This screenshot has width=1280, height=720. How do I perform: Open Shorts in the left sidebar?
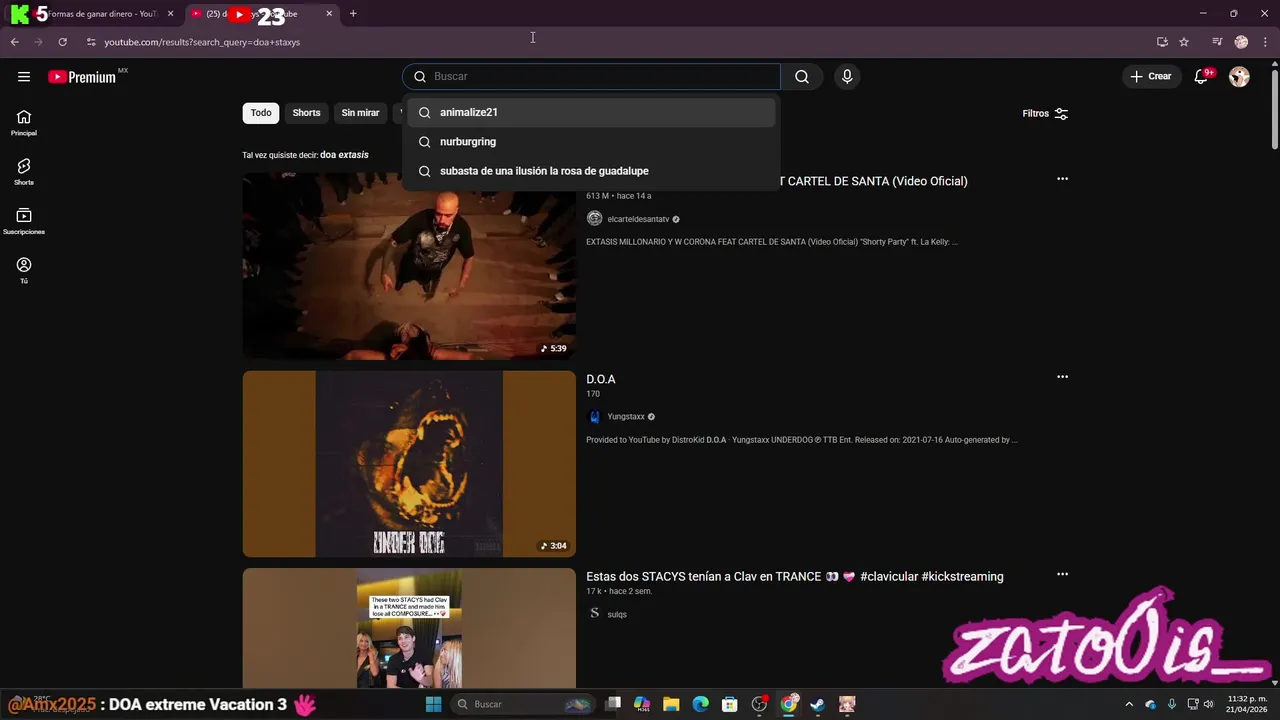(x=24, y=172)
